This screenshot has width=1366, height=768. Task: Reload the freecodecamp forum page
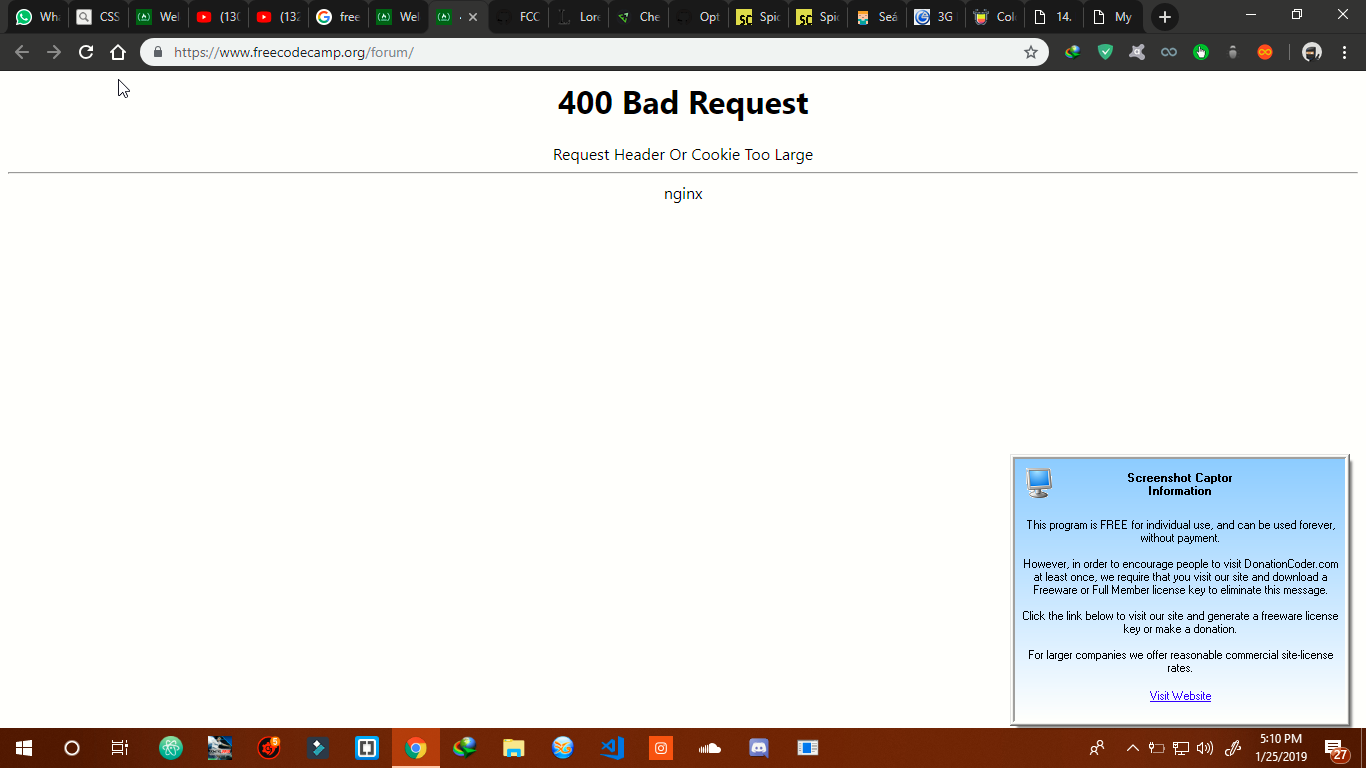point(85,51)
